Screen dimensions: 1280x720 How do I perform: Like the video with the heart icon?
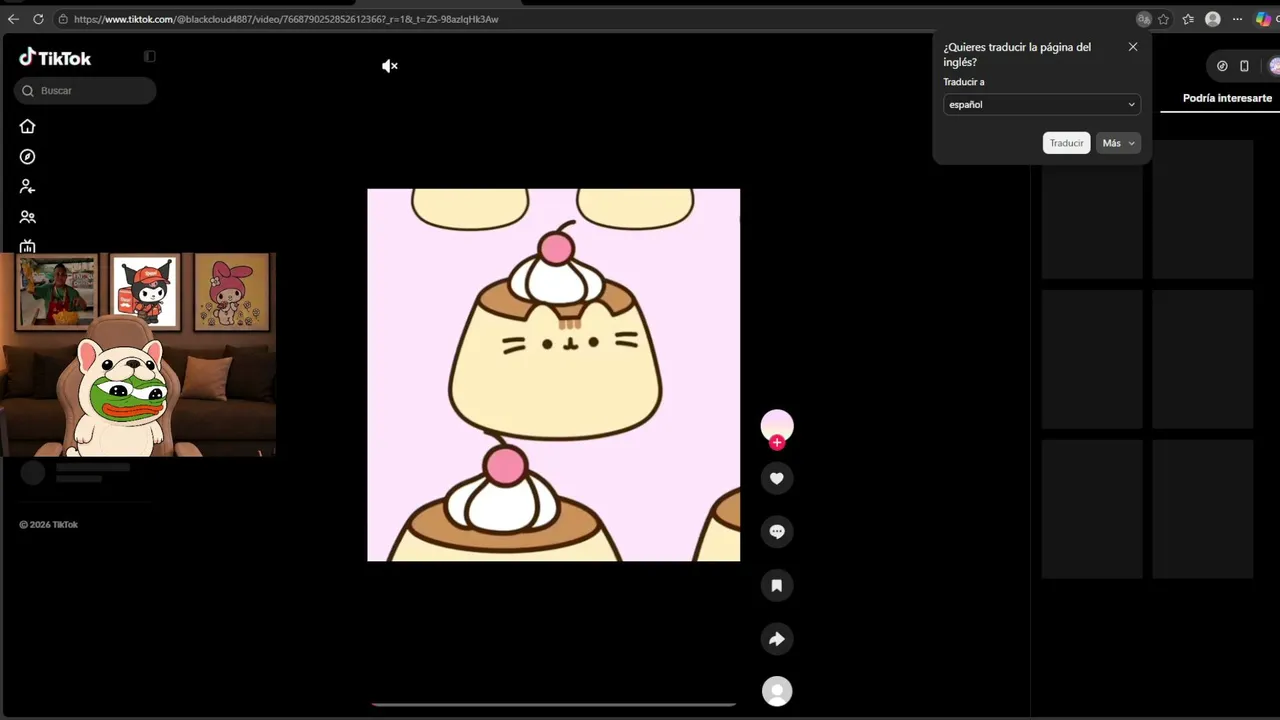click(777, 478)
